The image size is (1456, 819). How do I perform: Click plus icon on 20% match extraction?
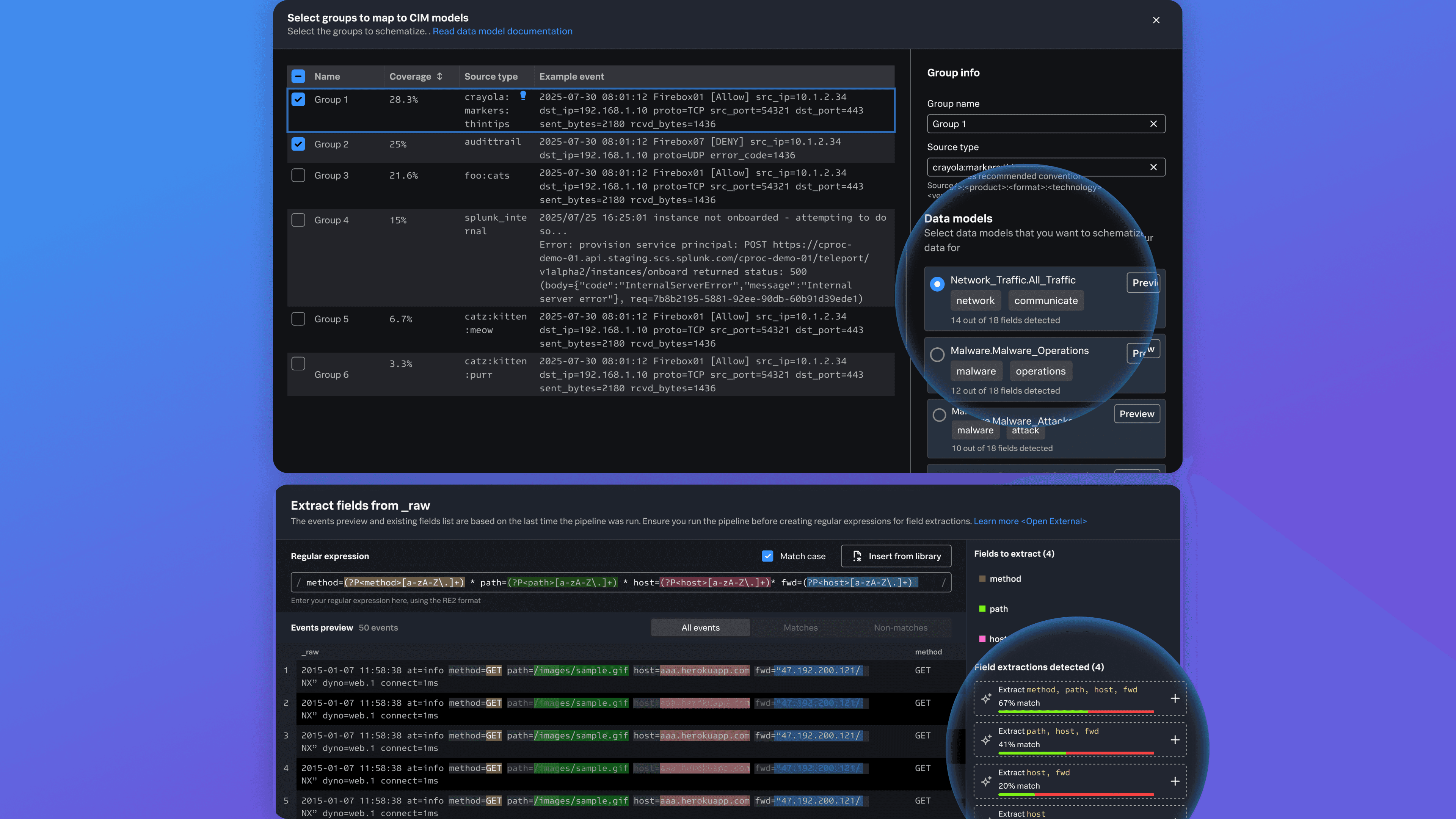click(x=1175, y=781)
